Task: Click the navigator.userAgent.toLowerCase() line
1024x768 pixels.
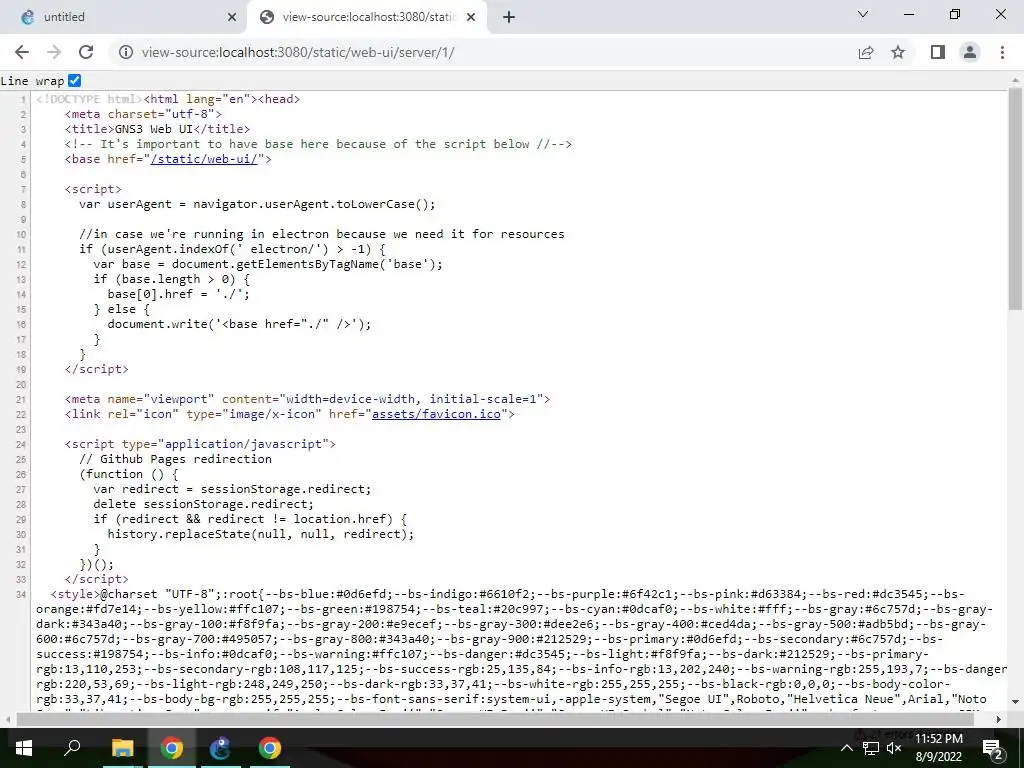Action: (x=257, y=204)
